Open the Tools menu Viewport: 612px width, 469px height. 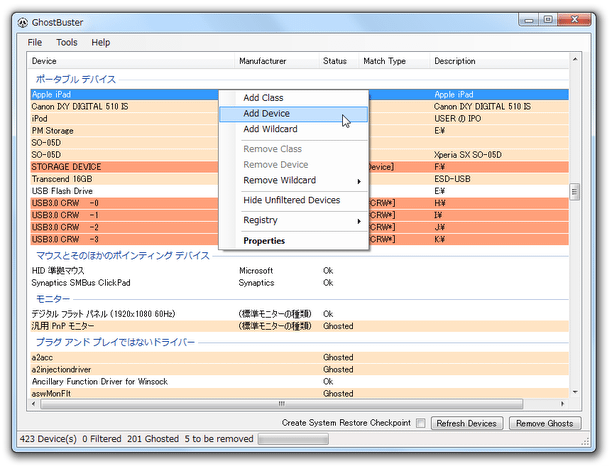pyautogui.click(x=67, y=42)
